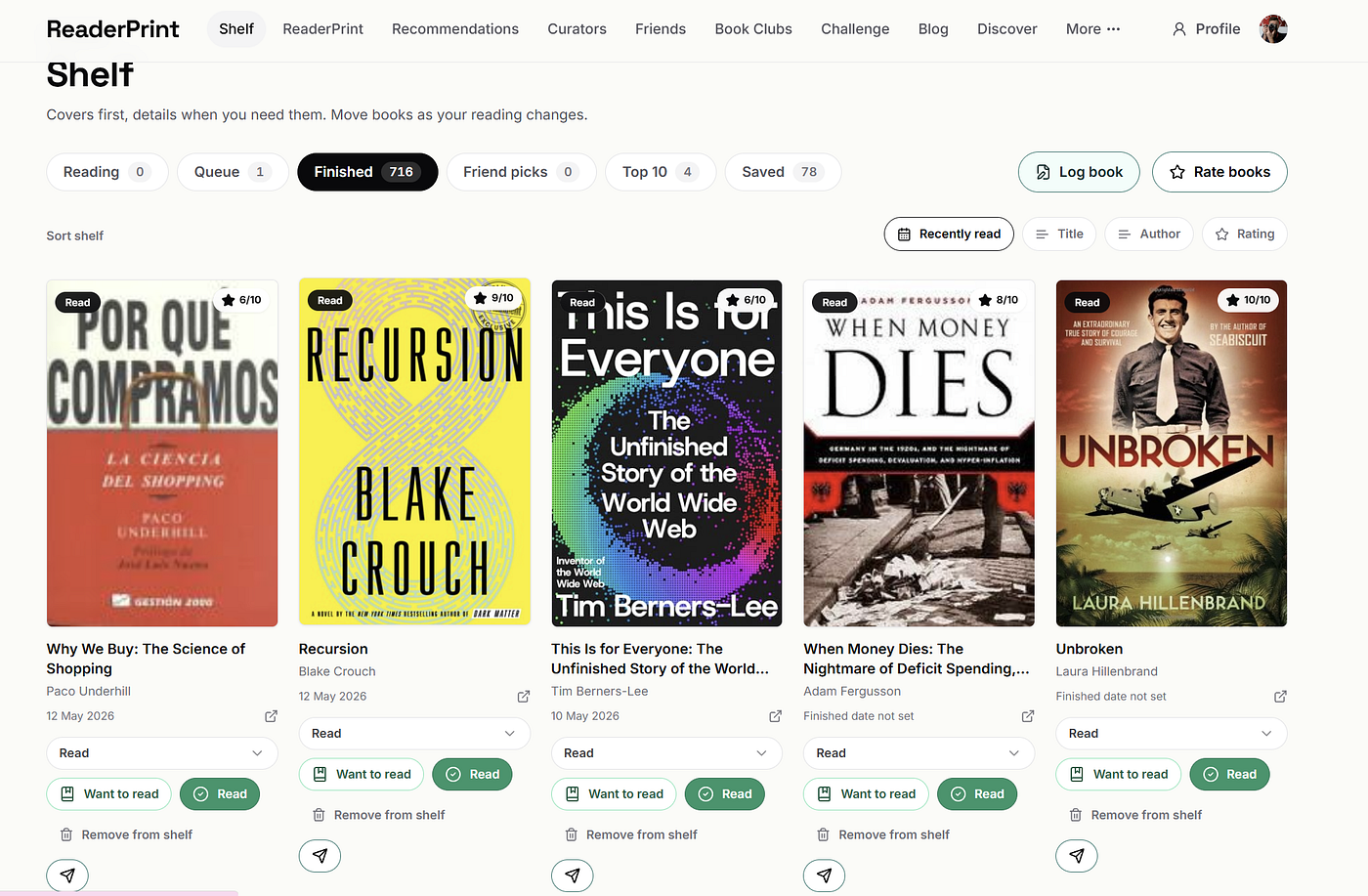Open the Unbroken book cover
Image resolution: width=1368 pixels, height=896 pixels.
point(1172,453)
